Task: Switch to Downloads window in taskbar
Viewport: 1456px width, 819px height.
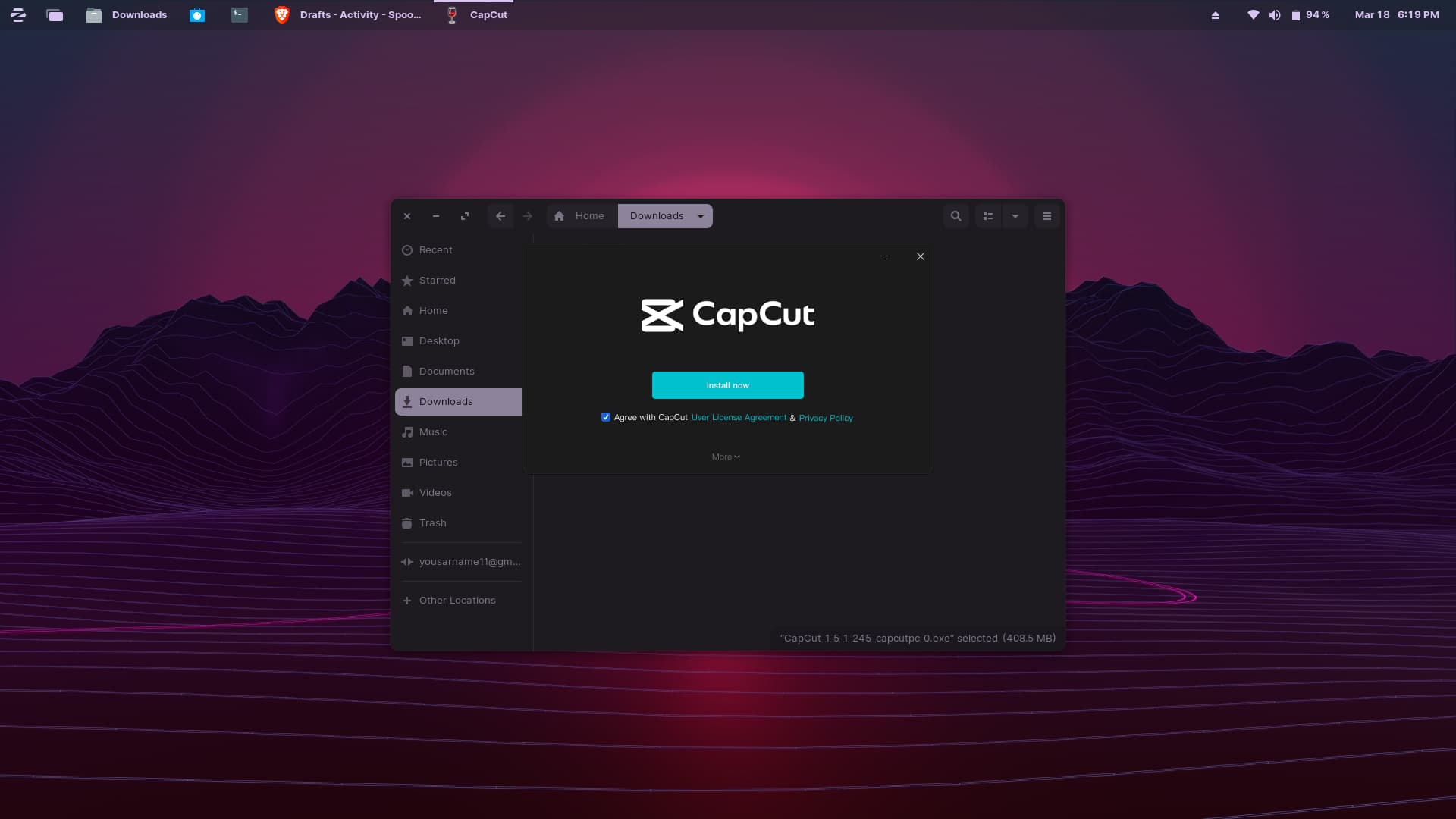Action: [127, 15]
